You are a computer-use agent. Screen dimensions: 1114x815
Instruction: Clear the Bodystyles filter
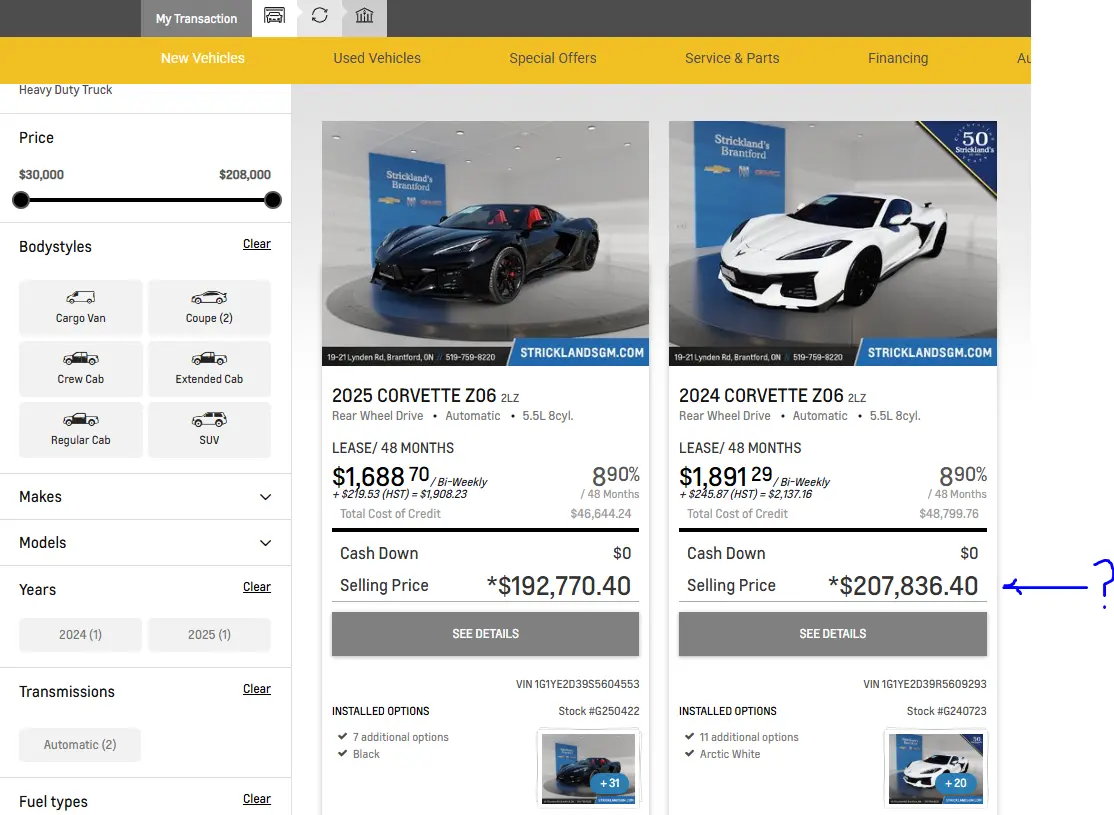pos(257,244)
